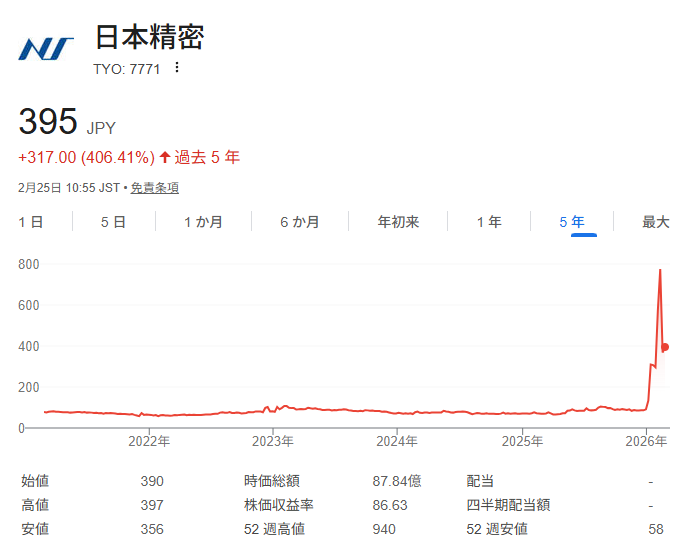Switch to the 5日 chart range
Screen dimensions: 678x558
[x=113, y=222]
